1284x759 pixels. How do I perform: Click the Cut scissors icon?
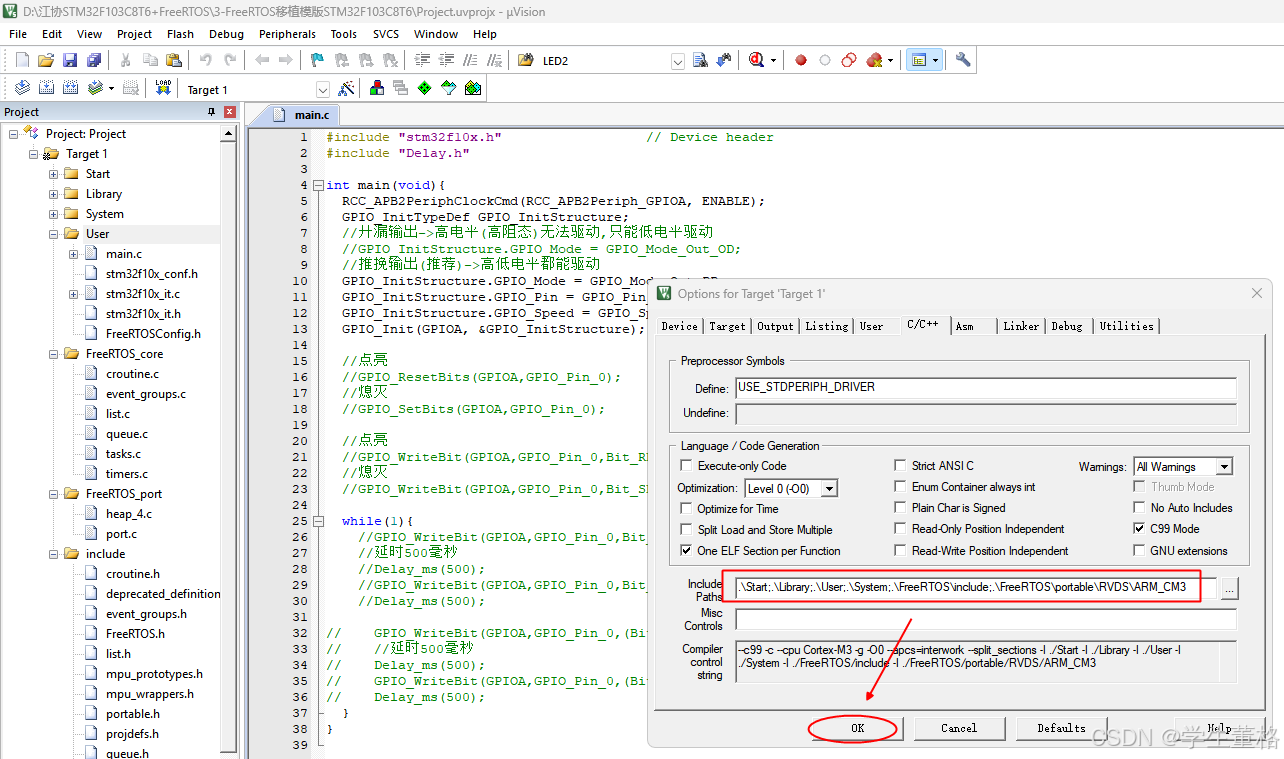pos(127,60)
